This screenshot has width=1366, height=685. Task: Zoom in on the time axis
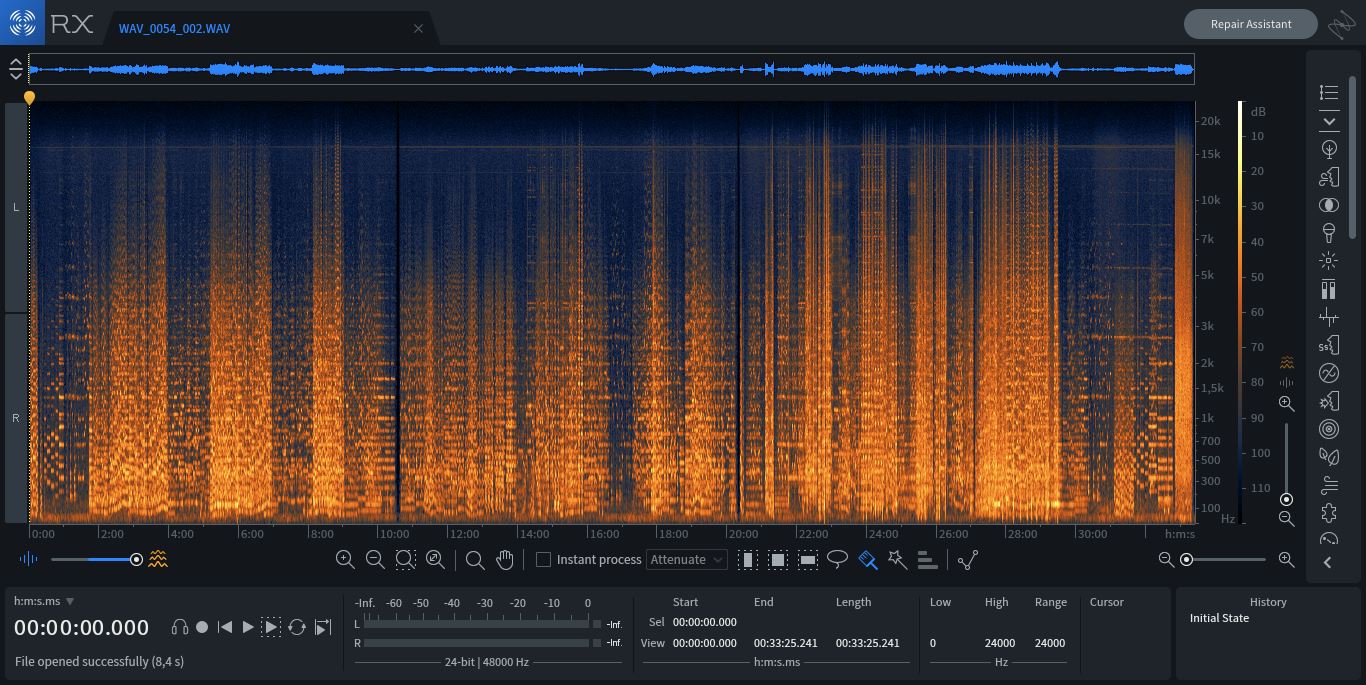pos(1286,560)
